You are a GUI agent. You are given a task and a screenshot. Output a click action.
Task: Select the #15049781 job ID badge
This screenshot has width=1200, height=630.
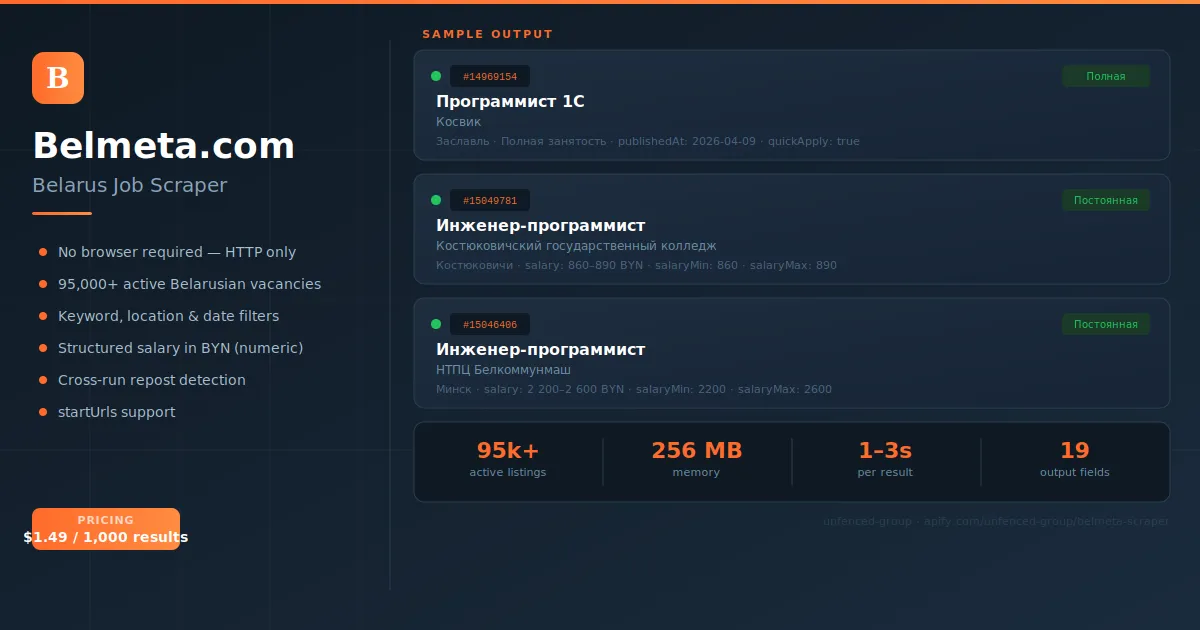(x=490, y=201)
